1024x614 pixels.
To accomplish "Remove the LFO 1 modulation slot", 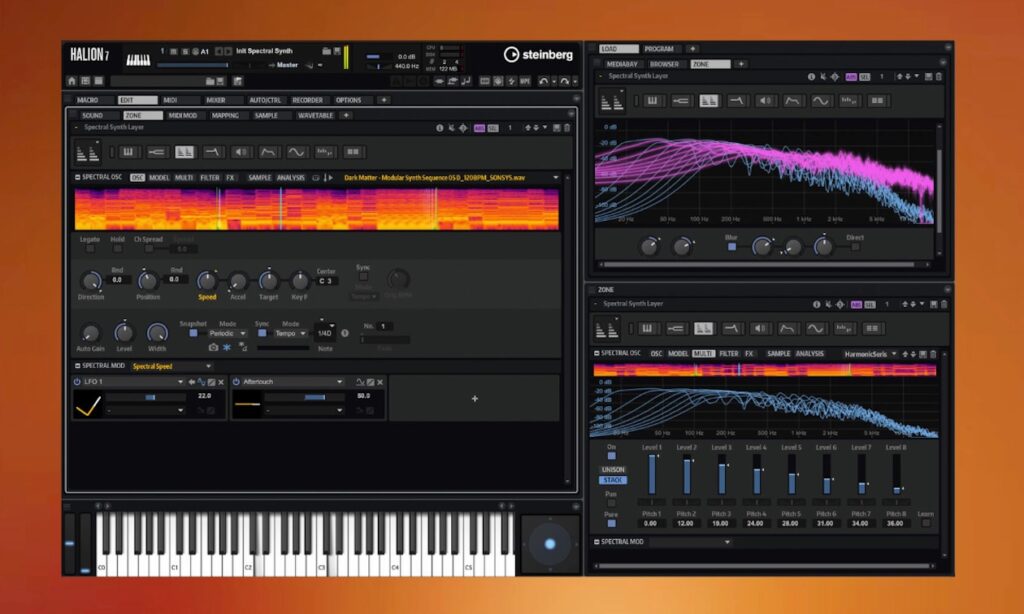I will [x=221, y=382].
